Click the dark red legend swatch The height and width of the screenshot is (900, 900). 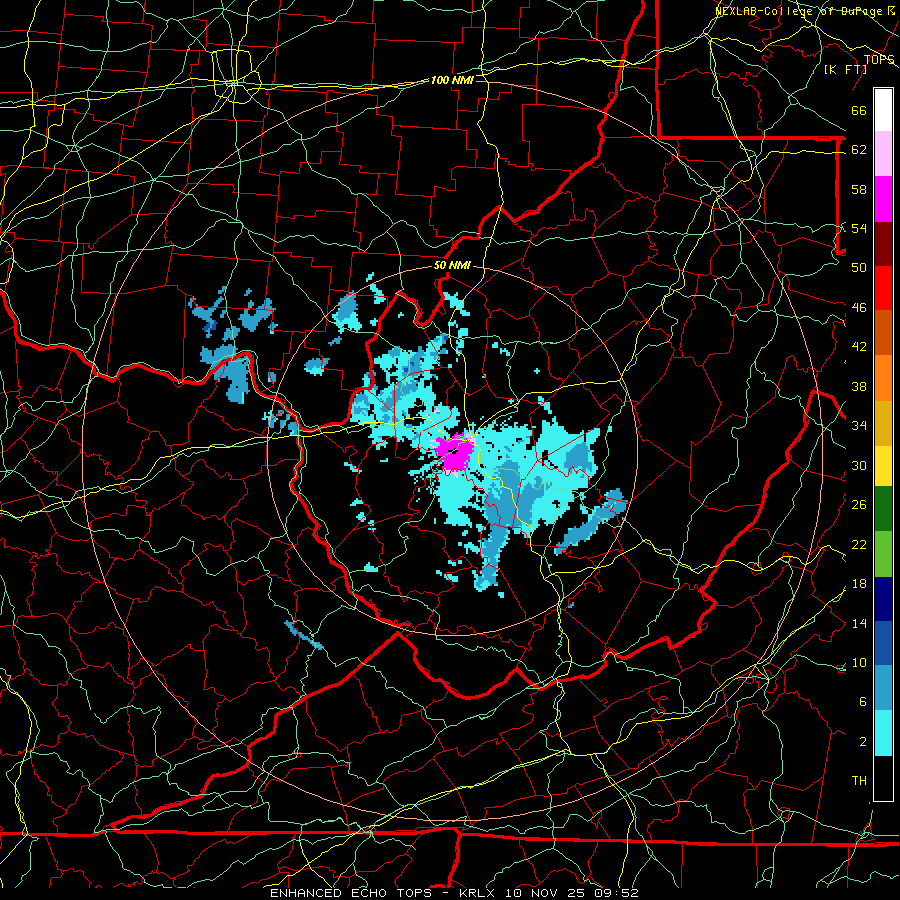pyautogui.click(x=883, y=244)
